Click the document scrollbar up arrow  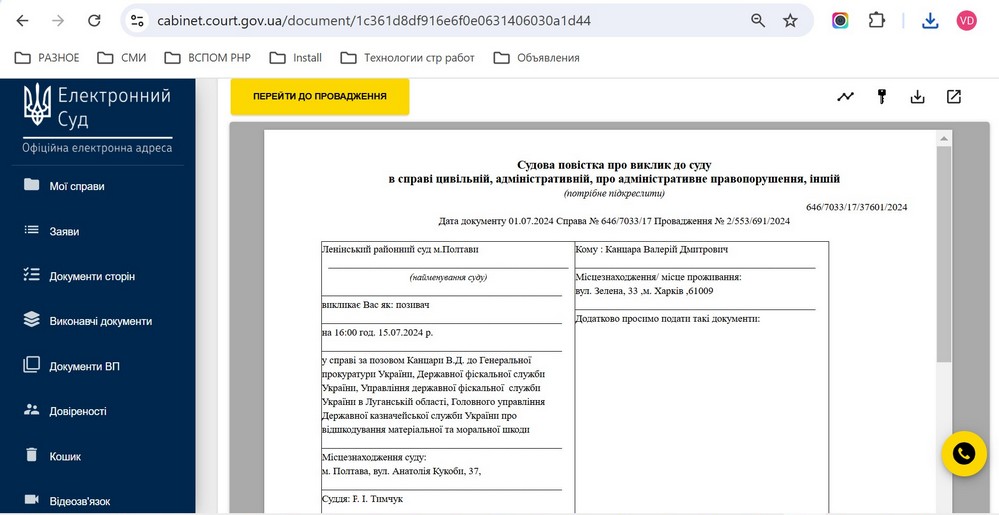pos(944,138)
